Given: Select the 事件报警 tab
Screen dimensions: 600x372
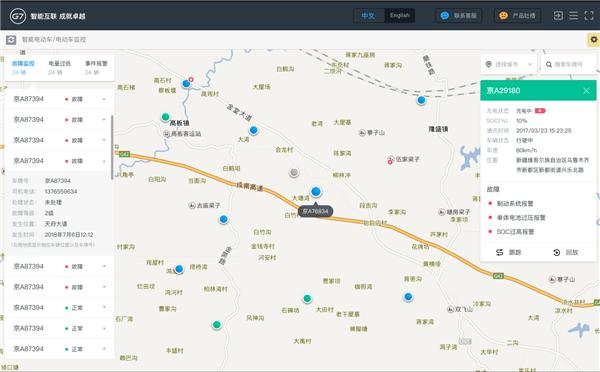Looking at the screenshot, I should (x=96, y=67).
